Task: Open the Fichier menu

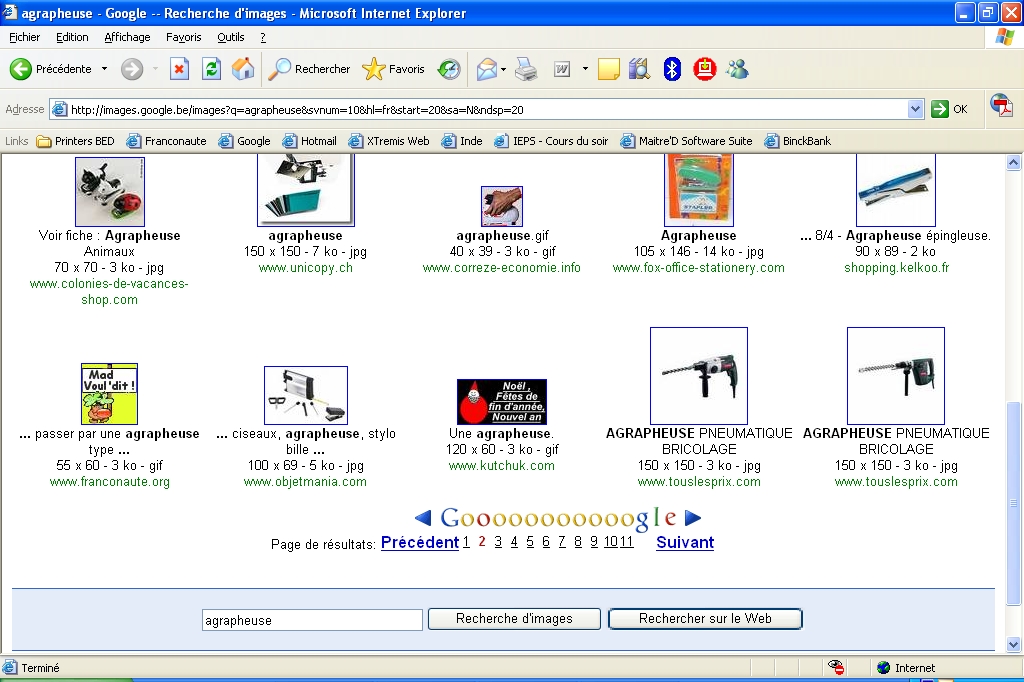Action: coord(25,37)
